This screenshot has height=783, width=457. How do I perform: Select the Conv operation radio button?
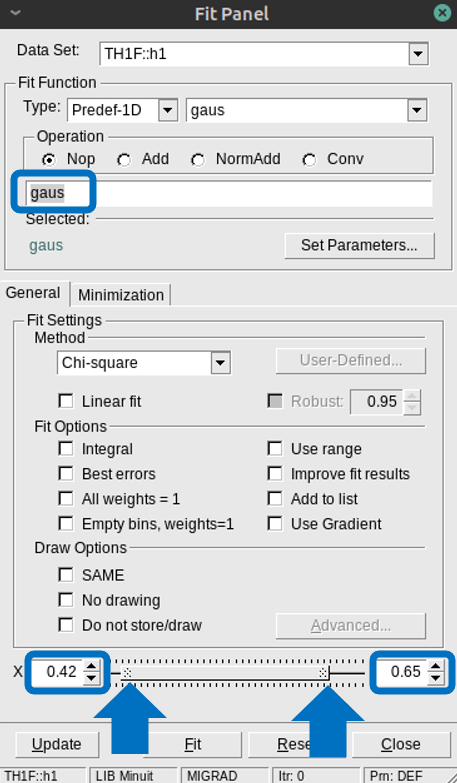309,160
